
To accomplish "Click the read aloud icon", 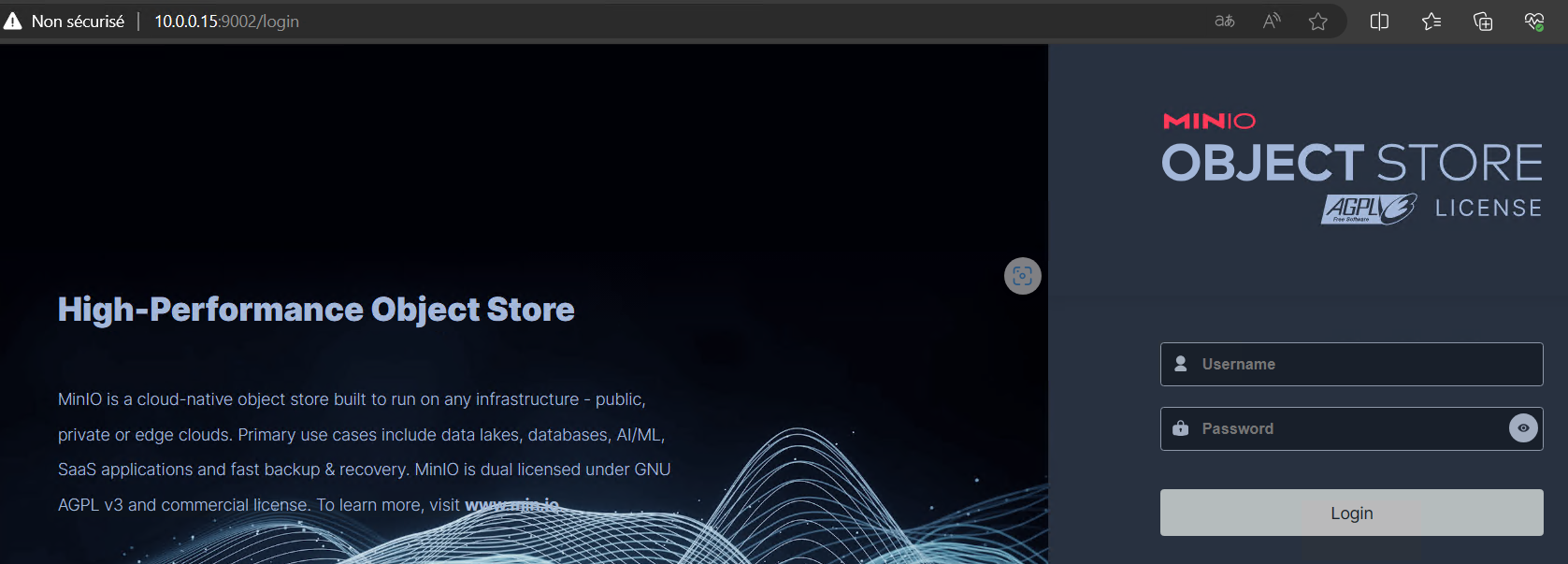I will tap(1272, 21).
